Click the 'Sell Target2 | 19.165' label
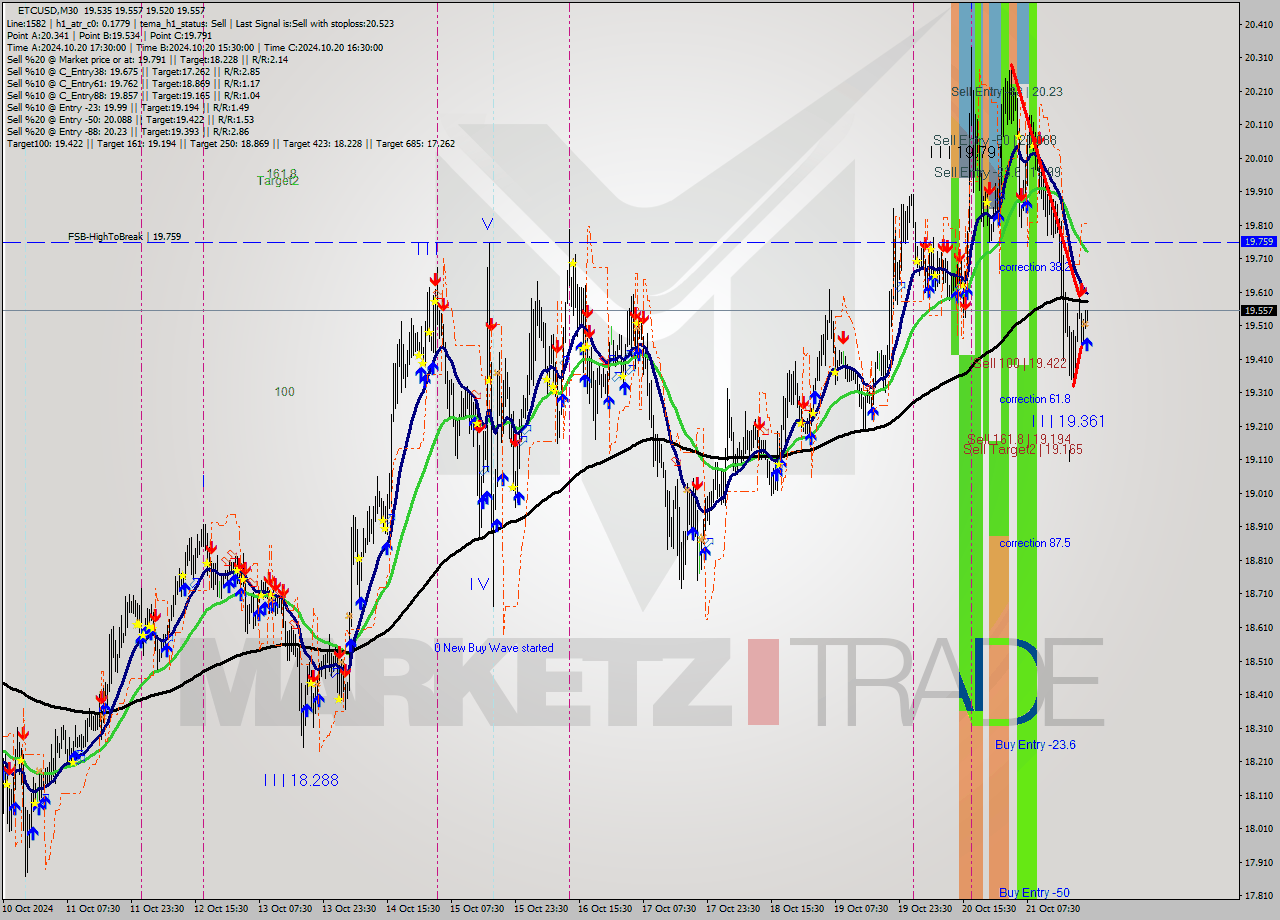The height and width of the screenshot is (920, 1280). (1023, 450)
